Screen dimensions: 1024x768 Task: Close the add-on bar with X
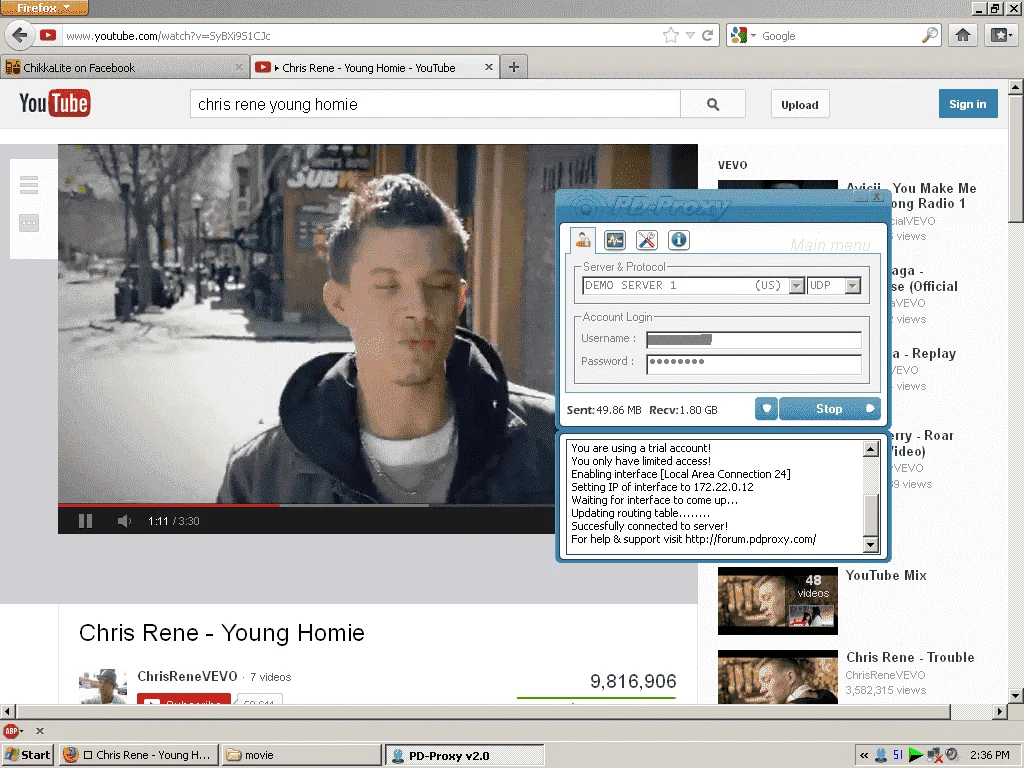pos(40,731)
